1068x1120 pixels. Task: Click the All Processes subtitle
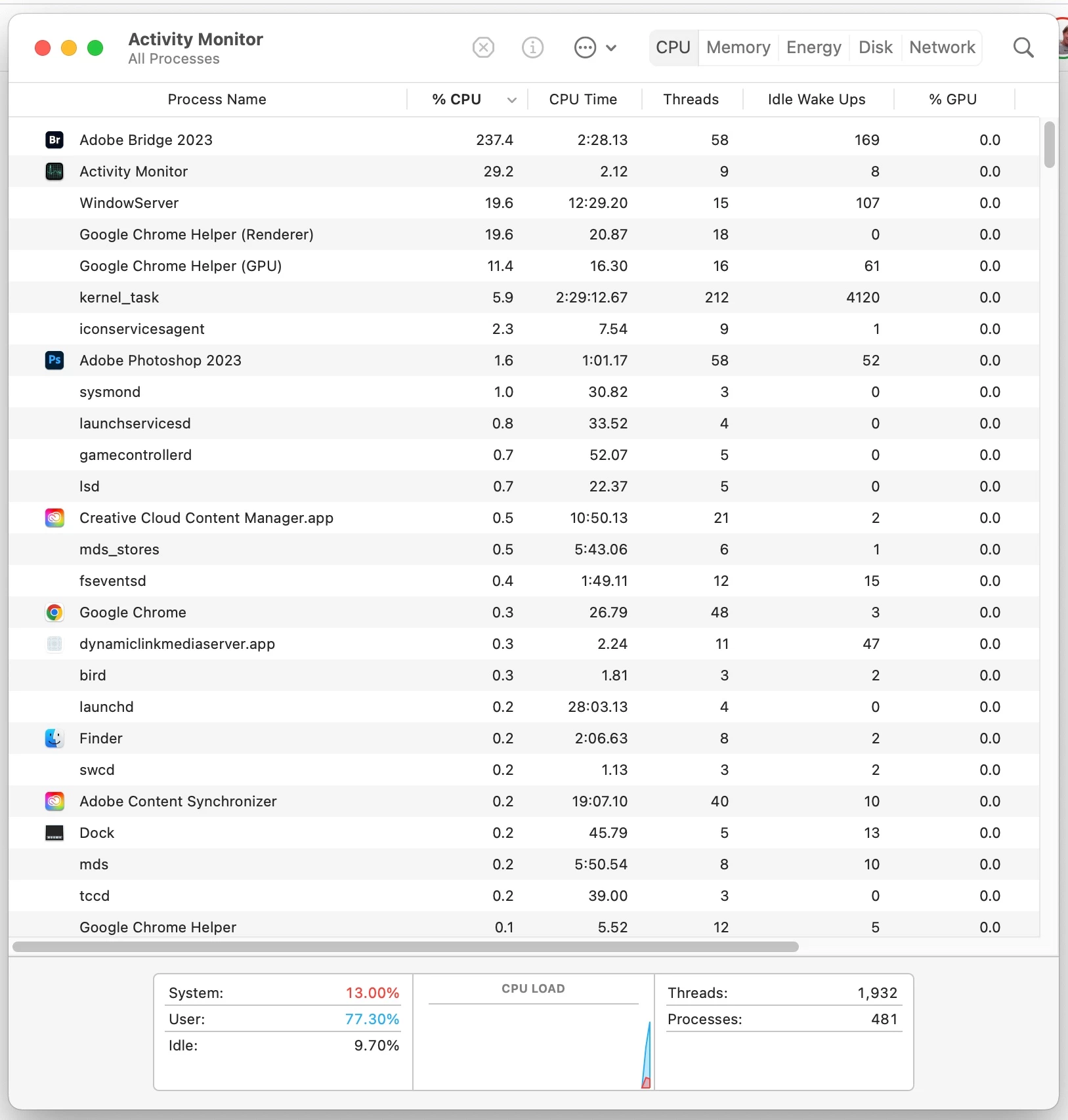[174, 59]
